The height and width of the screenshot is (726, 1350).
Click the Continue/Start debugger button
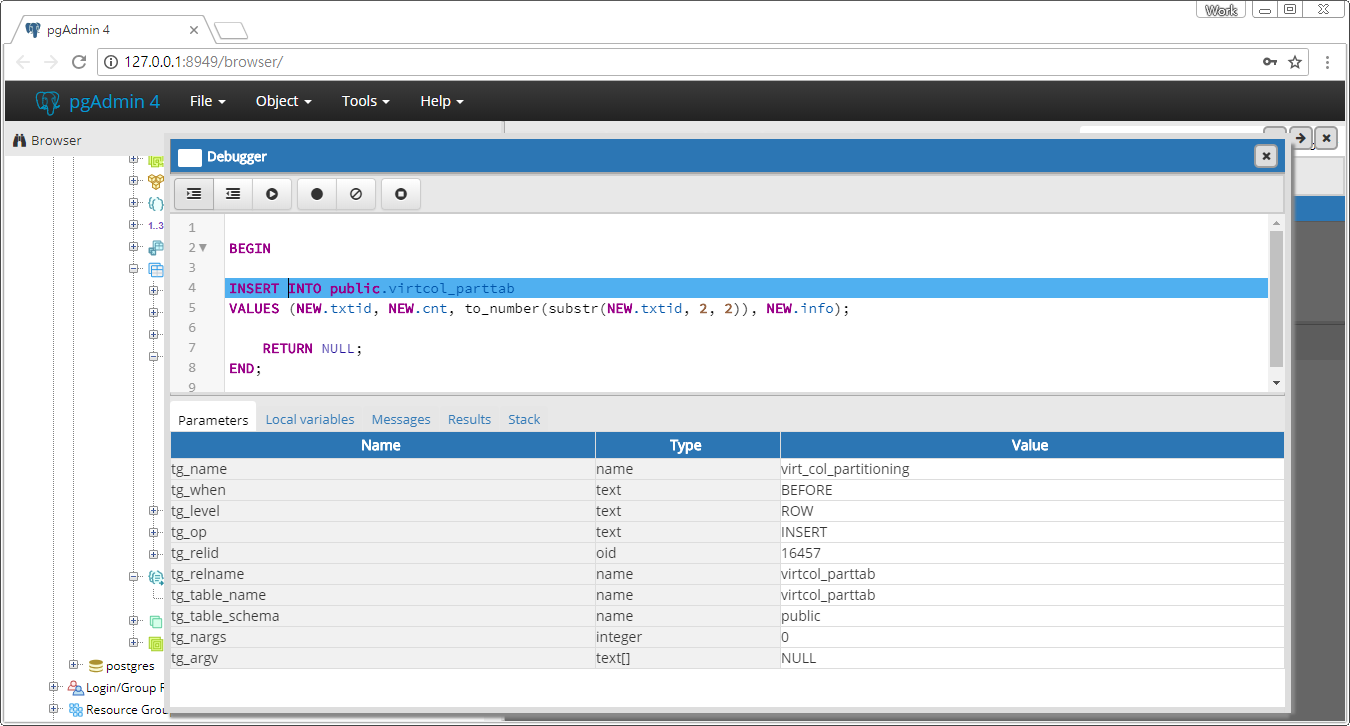[x=272, y=194]
